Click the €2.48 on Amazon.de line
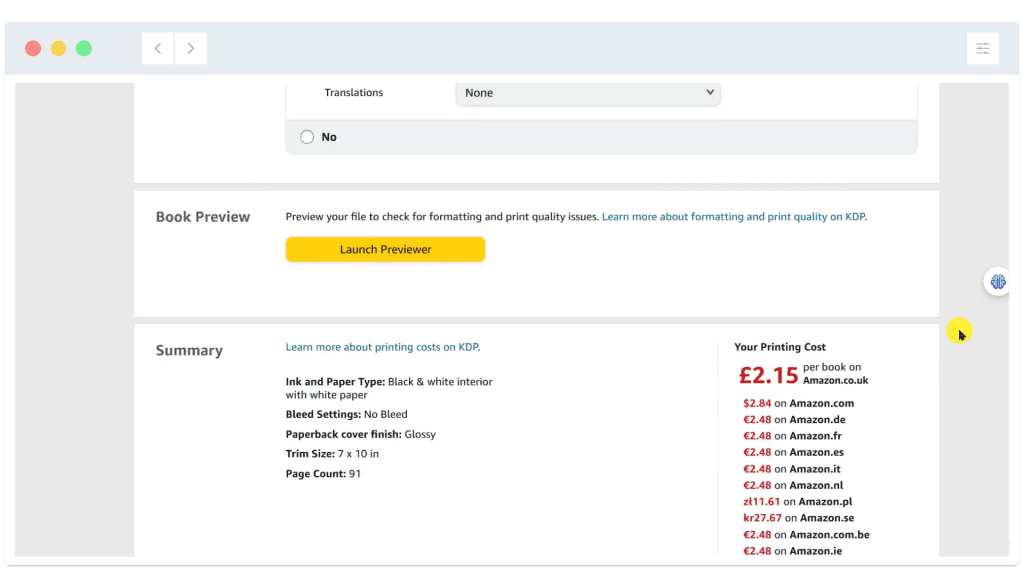The image size is (1024, 587). [794, 420]
